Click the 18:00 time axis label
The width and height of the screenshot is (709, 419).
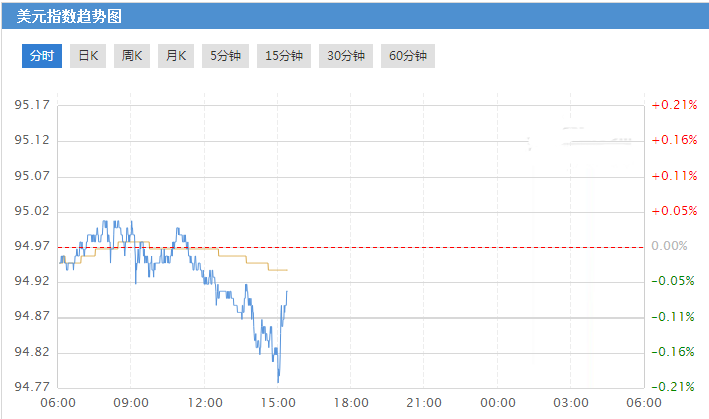tap(351, 403)
